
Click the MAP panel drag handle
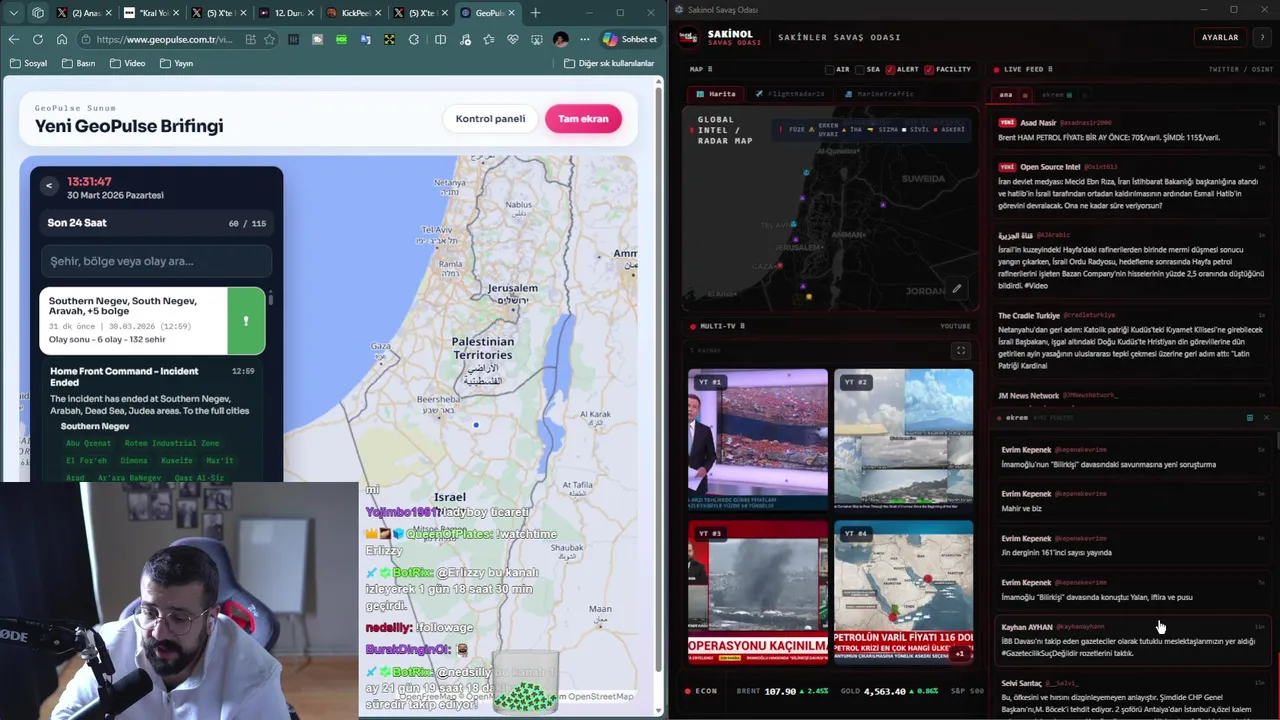pos(710,70)
